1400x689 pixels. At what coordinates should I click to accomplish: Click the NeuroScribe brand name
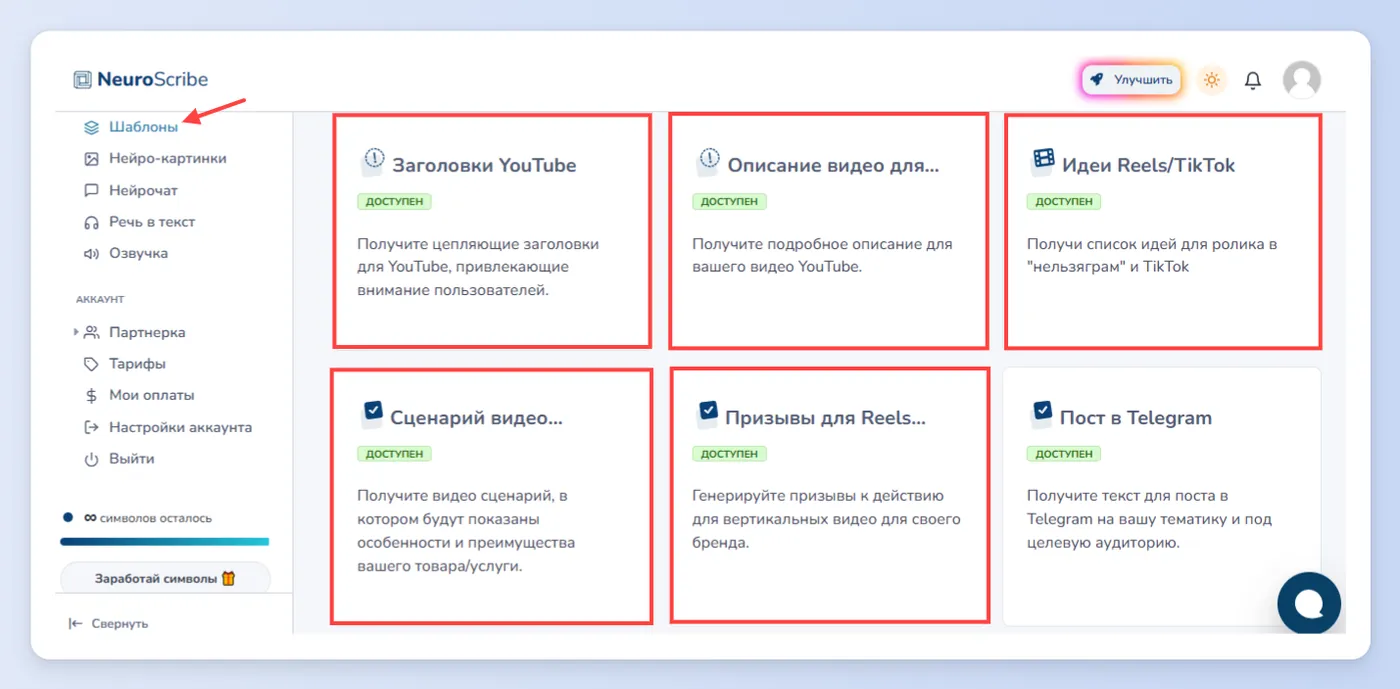click(x=153, y=80)
